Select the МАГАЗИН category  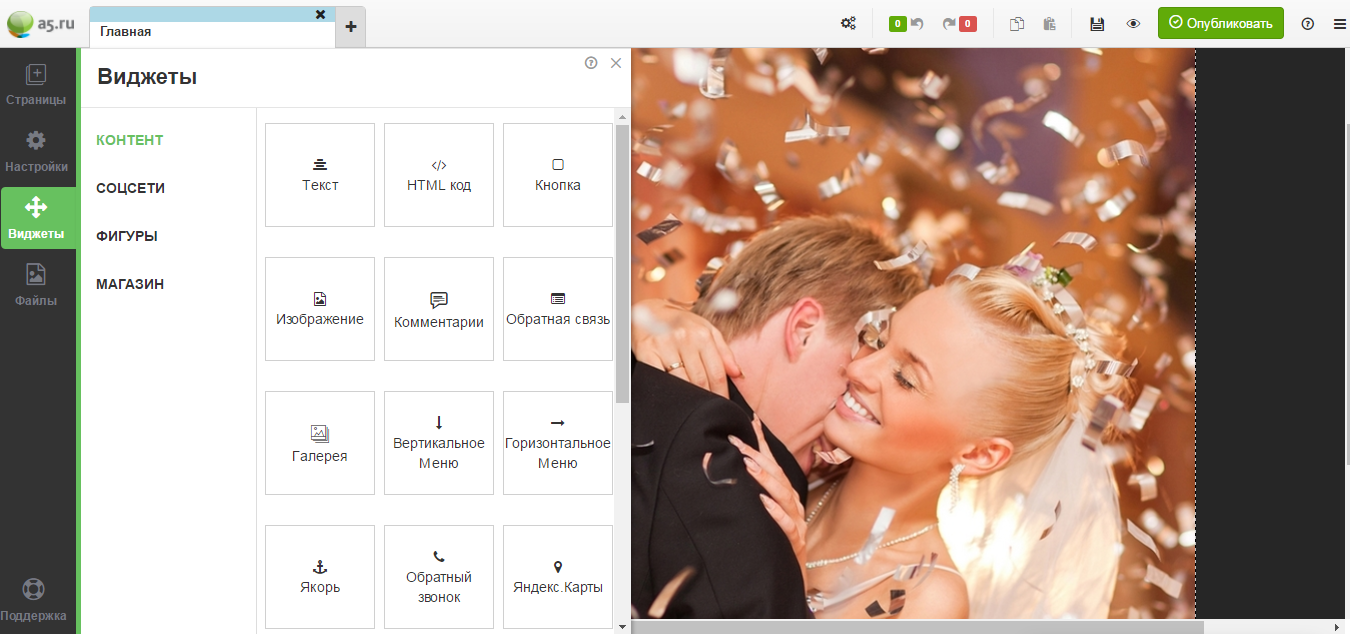pyautogui.click(x=130, y=284)
